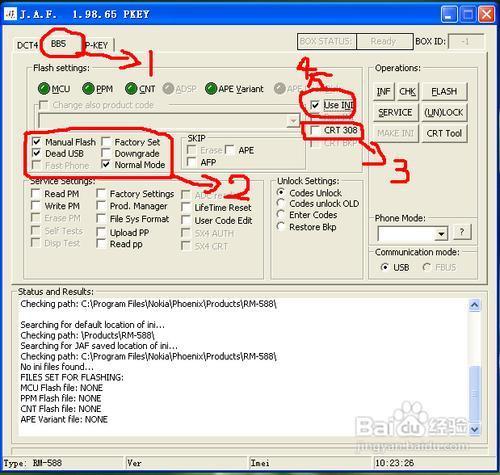This screenshot has height=475, width=500.
Task: Toggle the Use INI checkbox
Action: pos(315,105)
